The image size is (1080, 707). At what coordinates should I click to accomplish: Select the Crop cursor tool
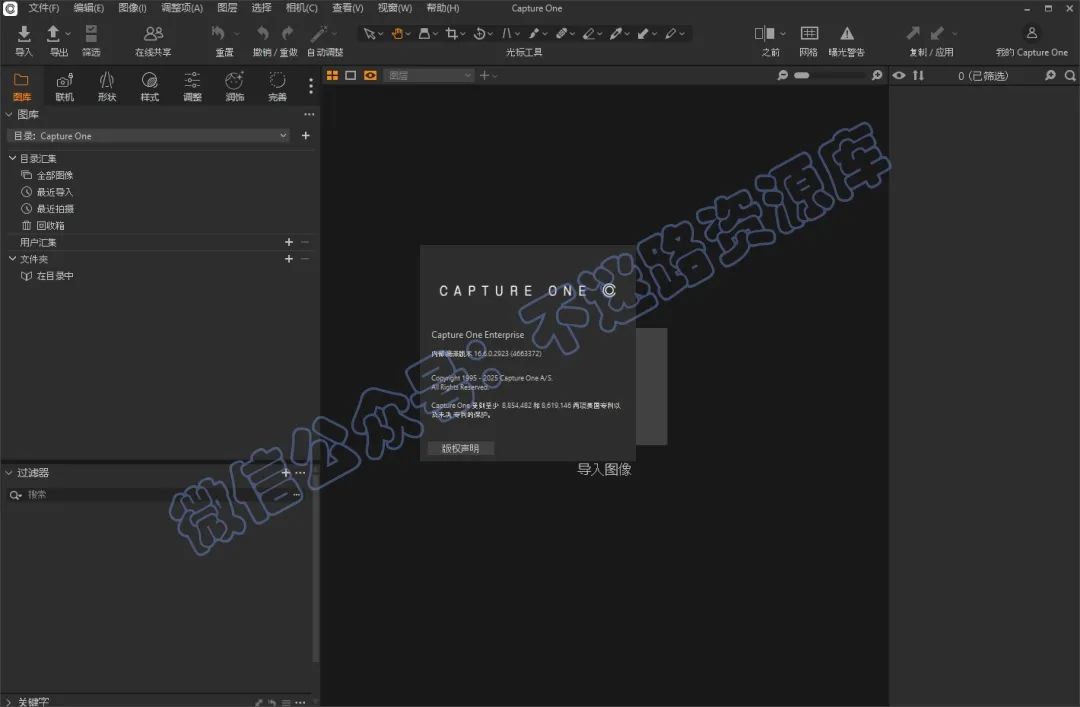coord(452,33)
